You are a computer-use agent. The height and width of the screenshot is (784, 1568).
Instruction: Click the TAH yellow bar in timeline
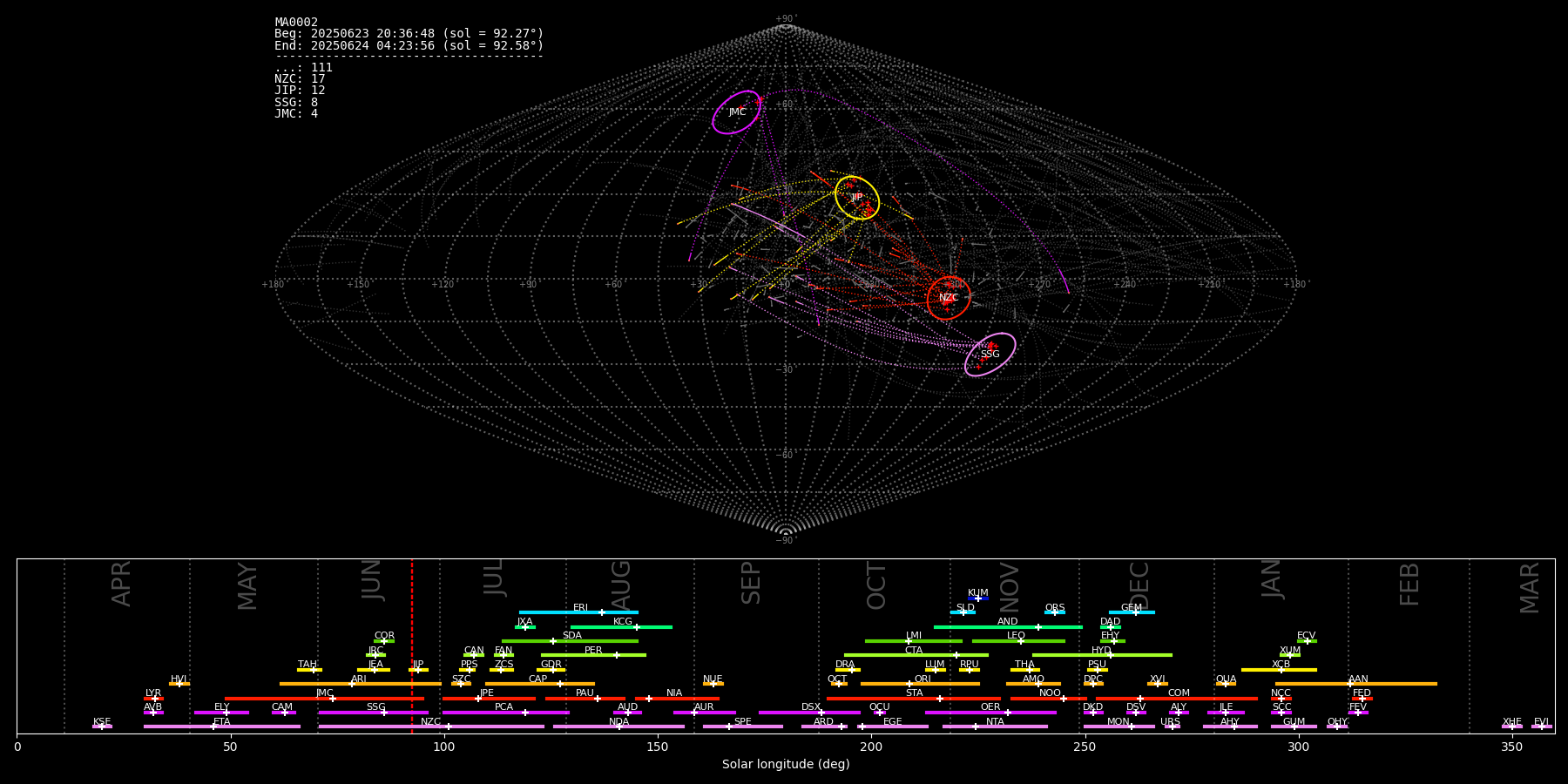pyautogui.click(x=309, y=670)
